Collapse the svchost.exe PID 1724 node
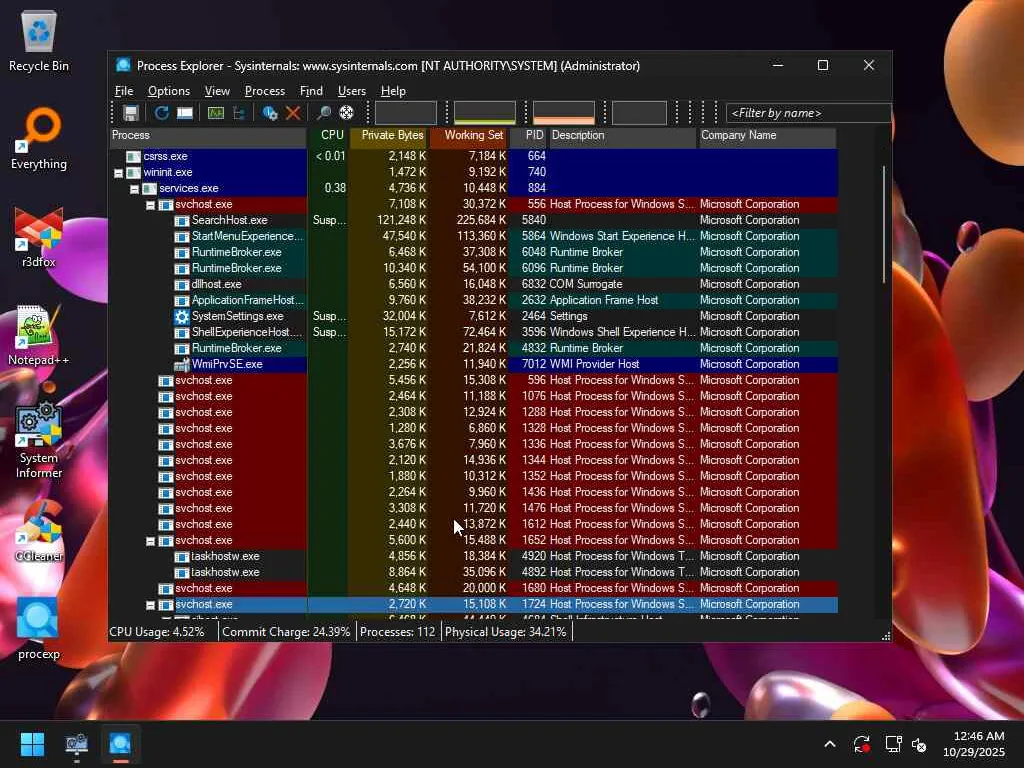Image resolution: width=1024 pixels, height=768 pixels. (150, 605)
